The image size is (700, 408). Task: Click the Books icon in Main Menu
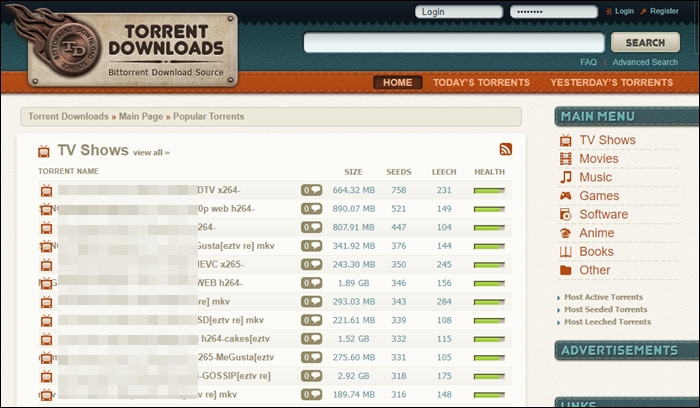point(566,252)
